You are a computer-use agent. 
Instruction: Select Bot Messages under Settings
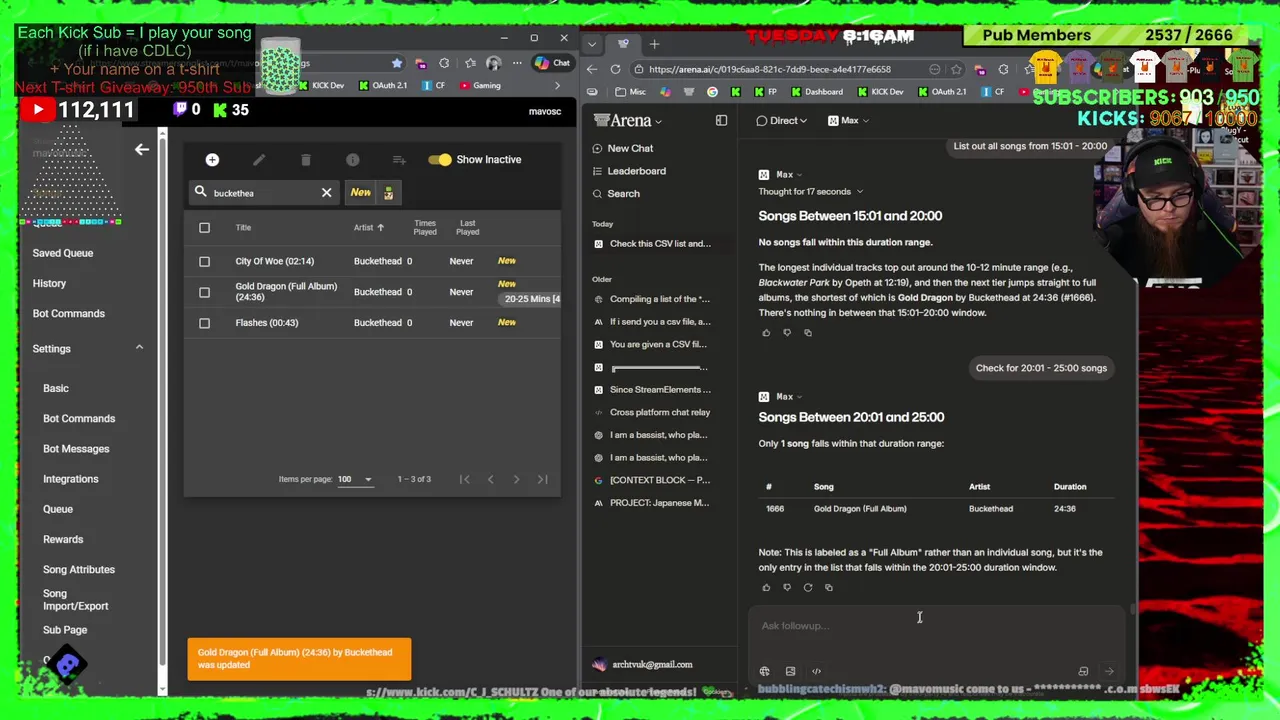click(x=76, y=448)
